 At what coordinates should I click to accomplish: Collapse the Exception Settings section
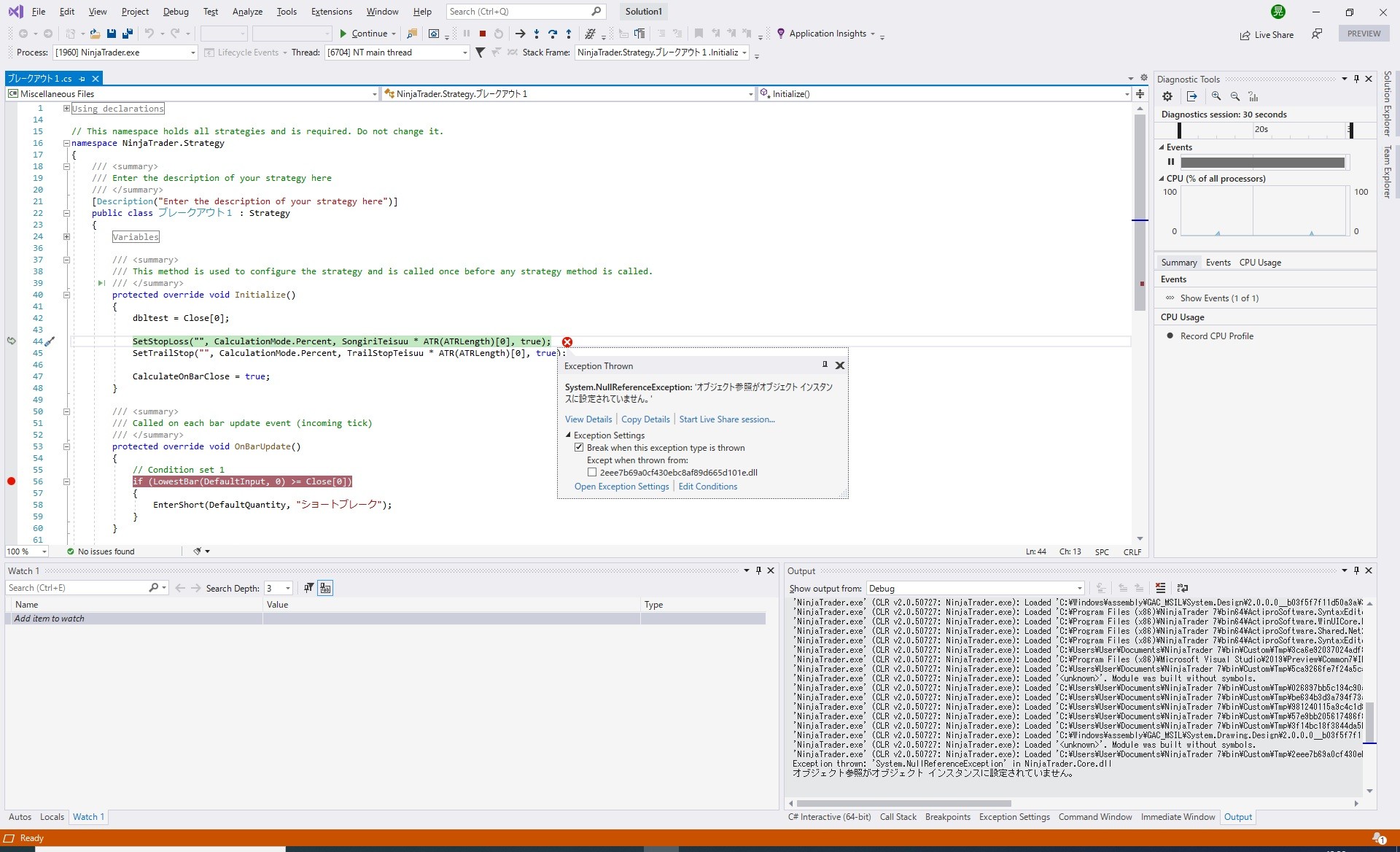click(x=569, y=435)
